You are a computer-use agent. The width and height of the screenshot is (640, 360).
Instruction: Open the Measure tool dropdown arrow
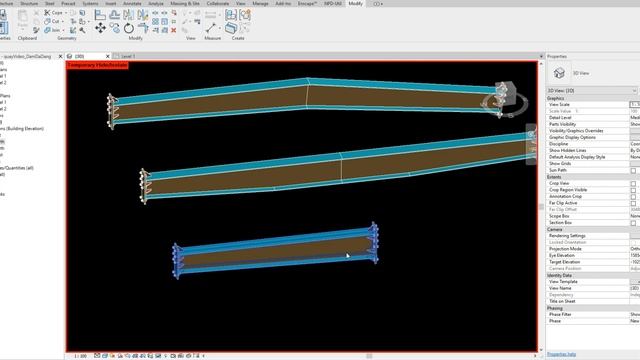pos(220,28)
